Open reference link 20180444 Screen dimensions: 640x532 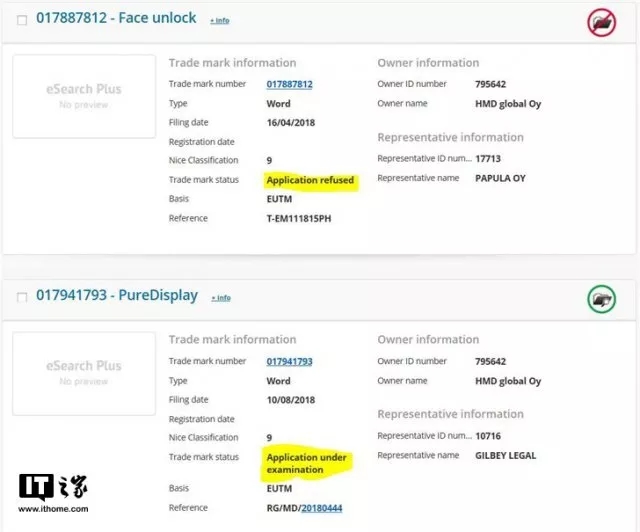322,508
